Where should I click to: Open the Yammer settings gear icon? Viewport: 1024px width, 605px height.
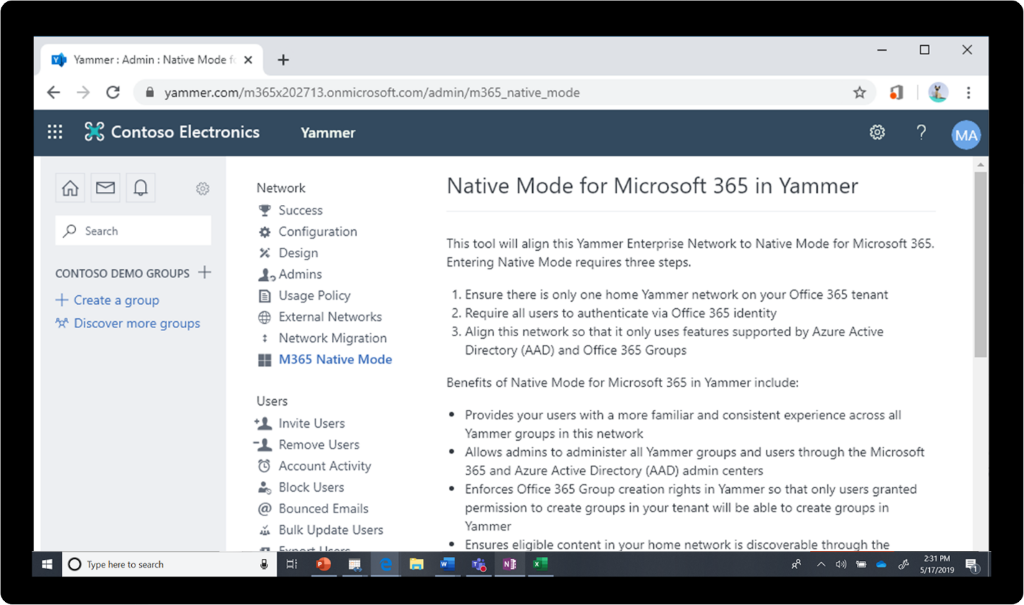(x=877, y=132)
